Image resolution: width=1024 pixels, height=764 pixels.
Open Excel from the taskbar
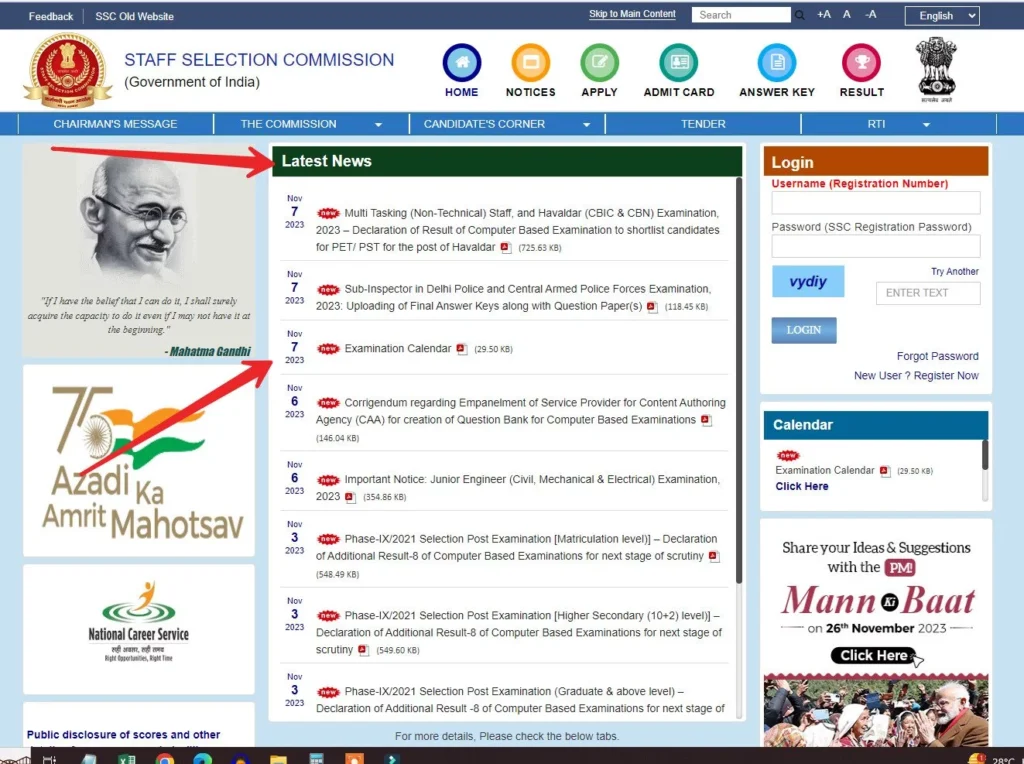(127, 759)
